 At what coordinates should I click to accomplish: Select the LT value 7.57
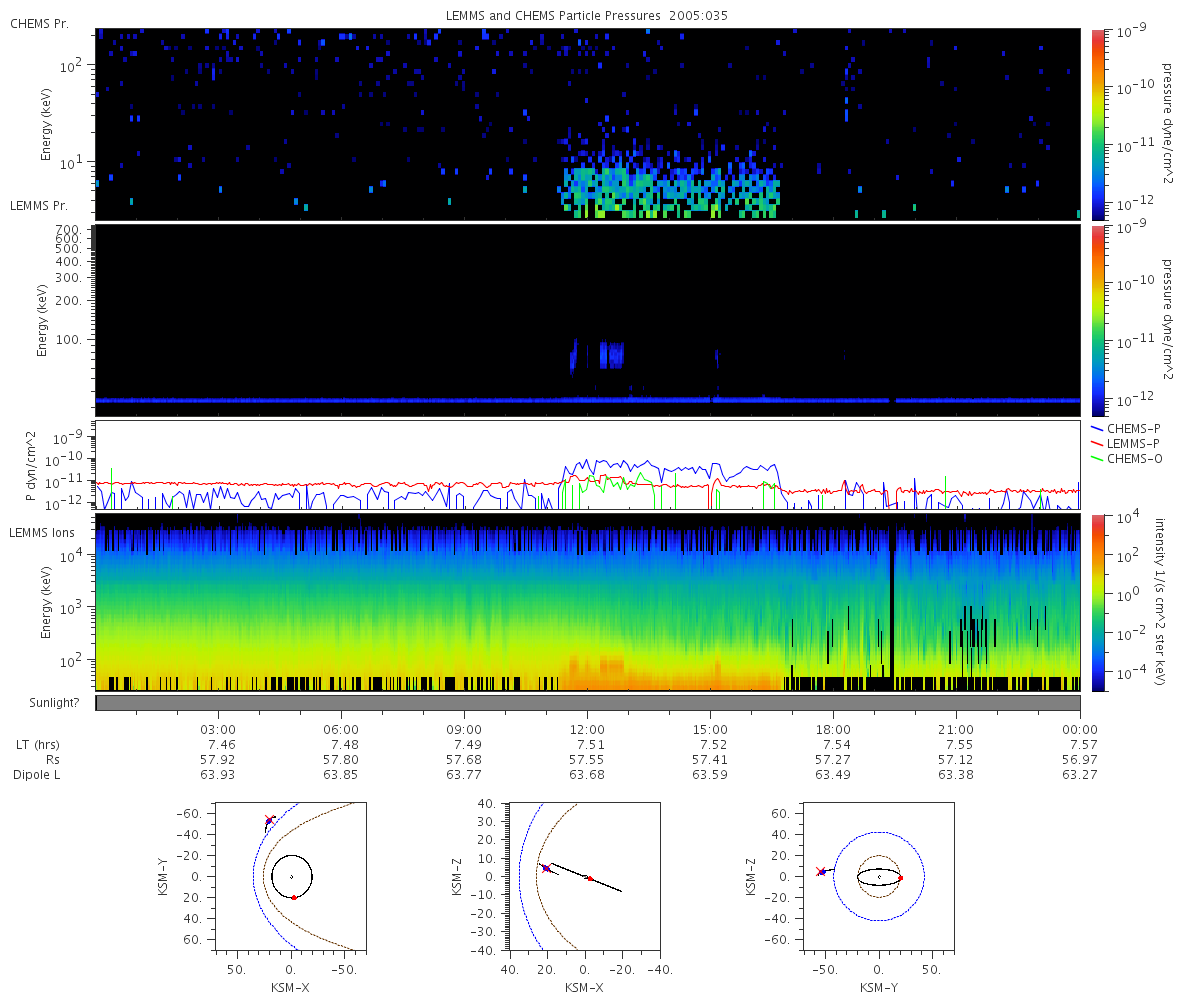pyautogui.click(x=1083, y=745)
